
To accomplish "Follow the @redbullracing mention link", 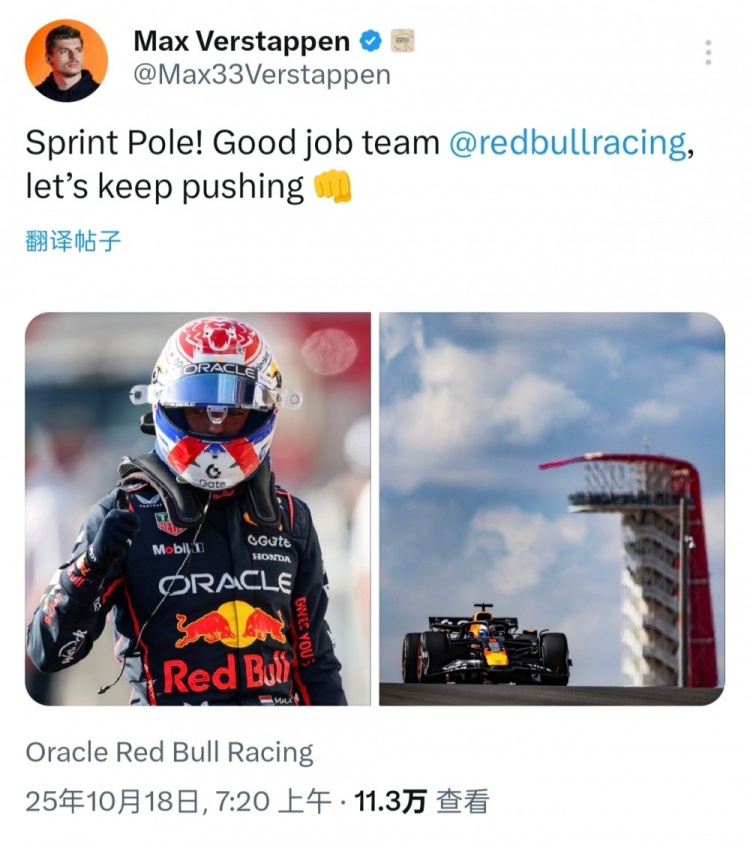I will pos(568,143).
